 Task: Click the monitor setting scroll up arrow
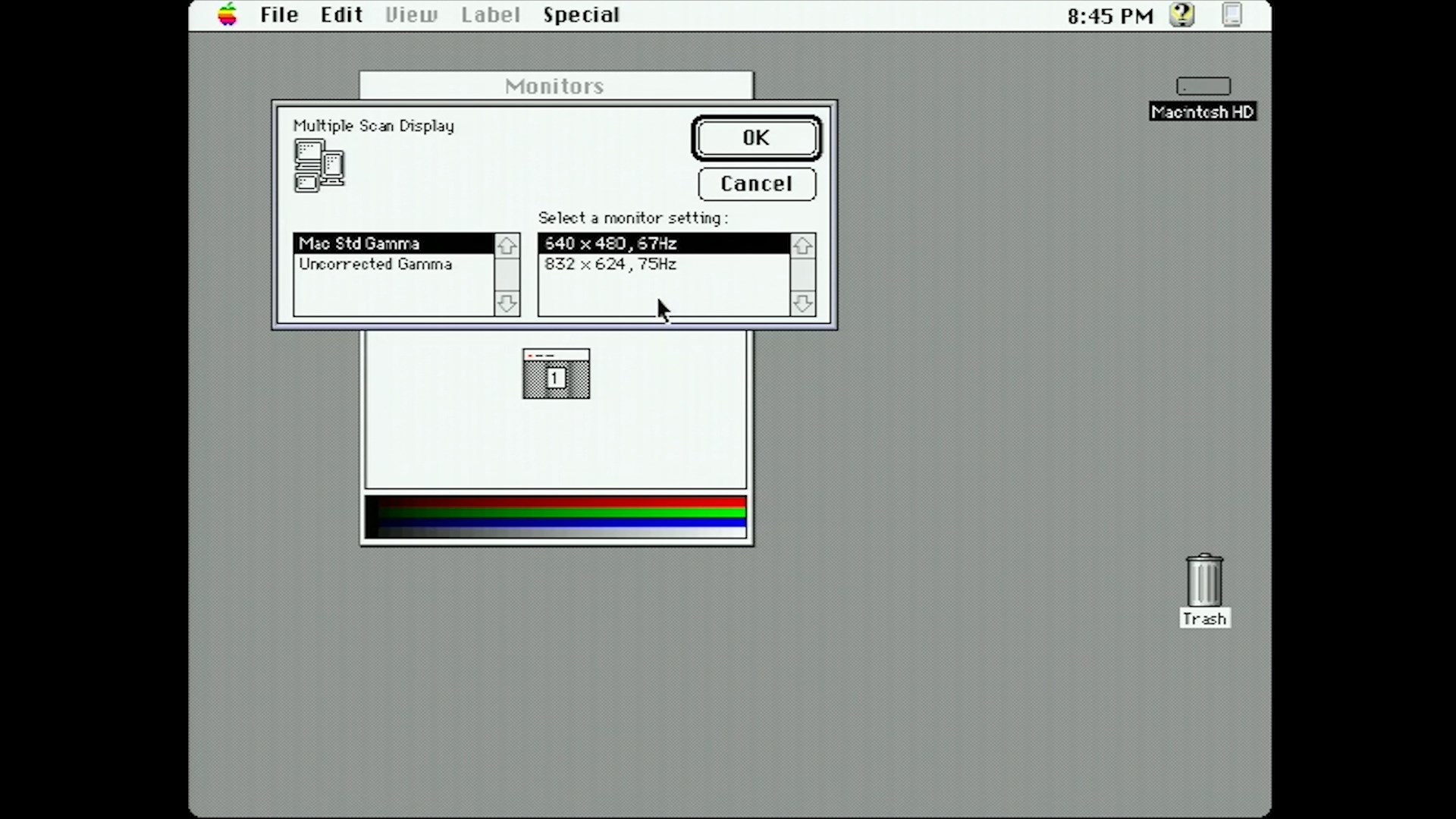803,245
